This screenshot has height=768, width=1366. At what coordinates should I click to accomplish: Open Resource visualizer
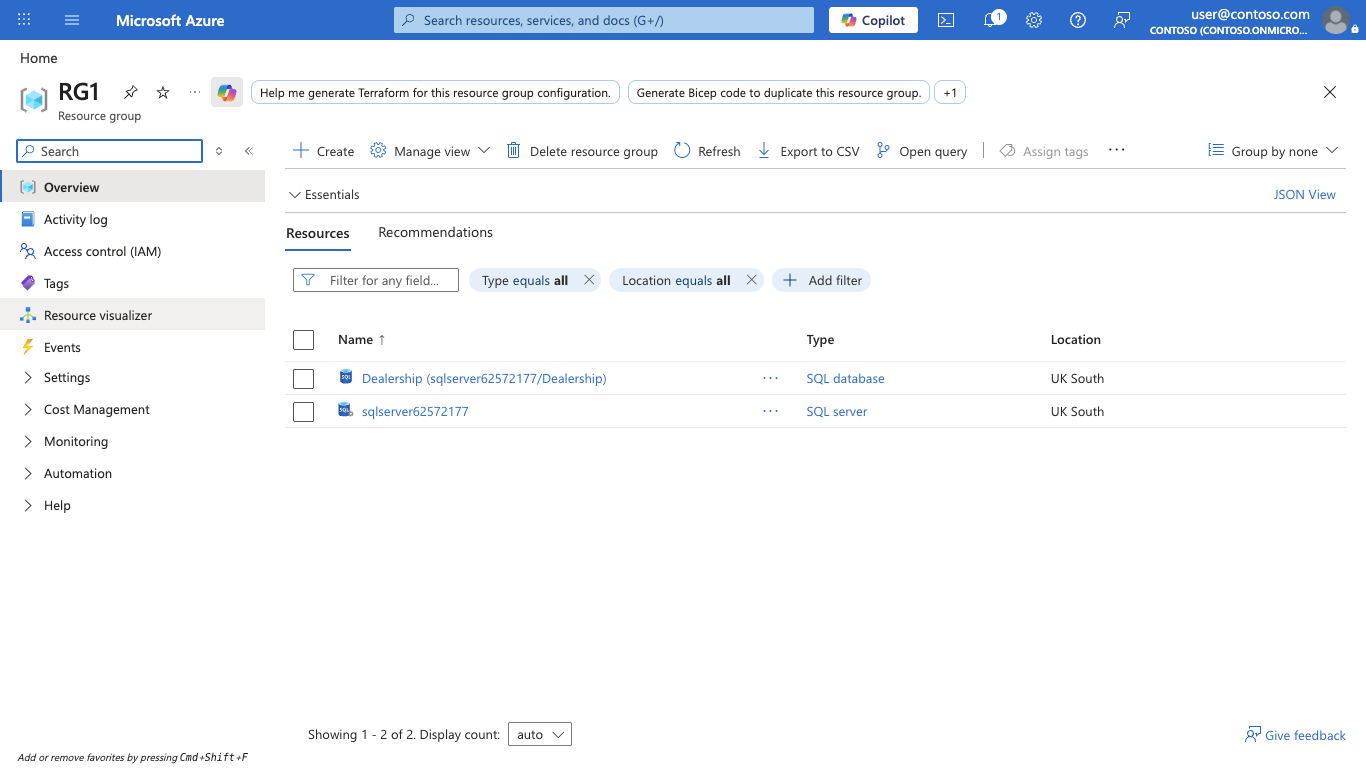click(x=132, y=315)
